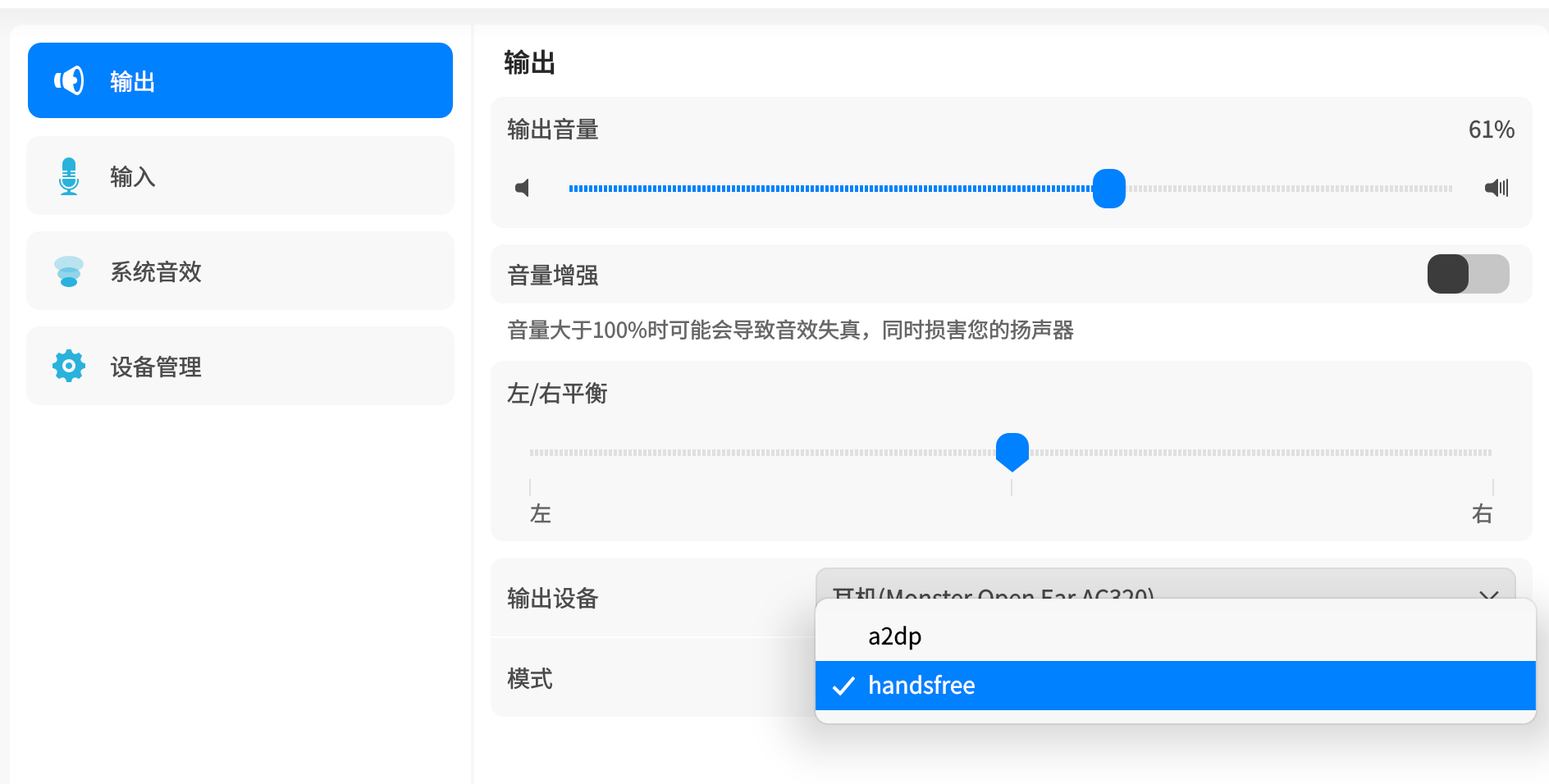This screenshot has height=784, width=1549.
Task: Click the 左 balance label
Action: (541, 514)
